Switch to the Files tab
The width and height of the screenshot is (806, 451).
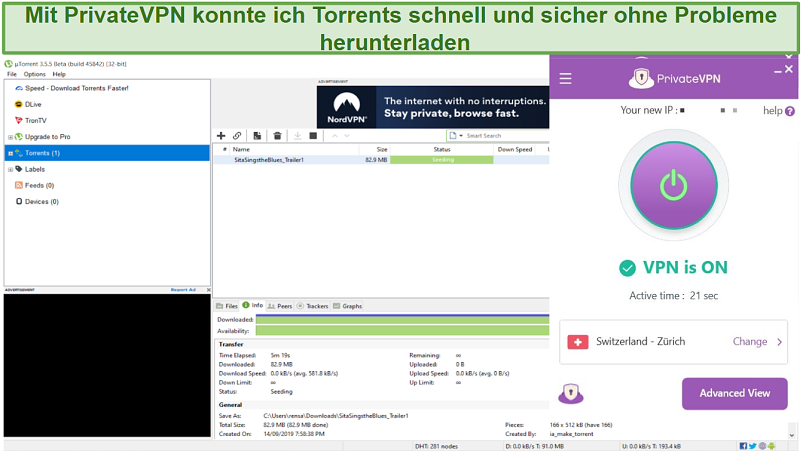coord(227,306)
